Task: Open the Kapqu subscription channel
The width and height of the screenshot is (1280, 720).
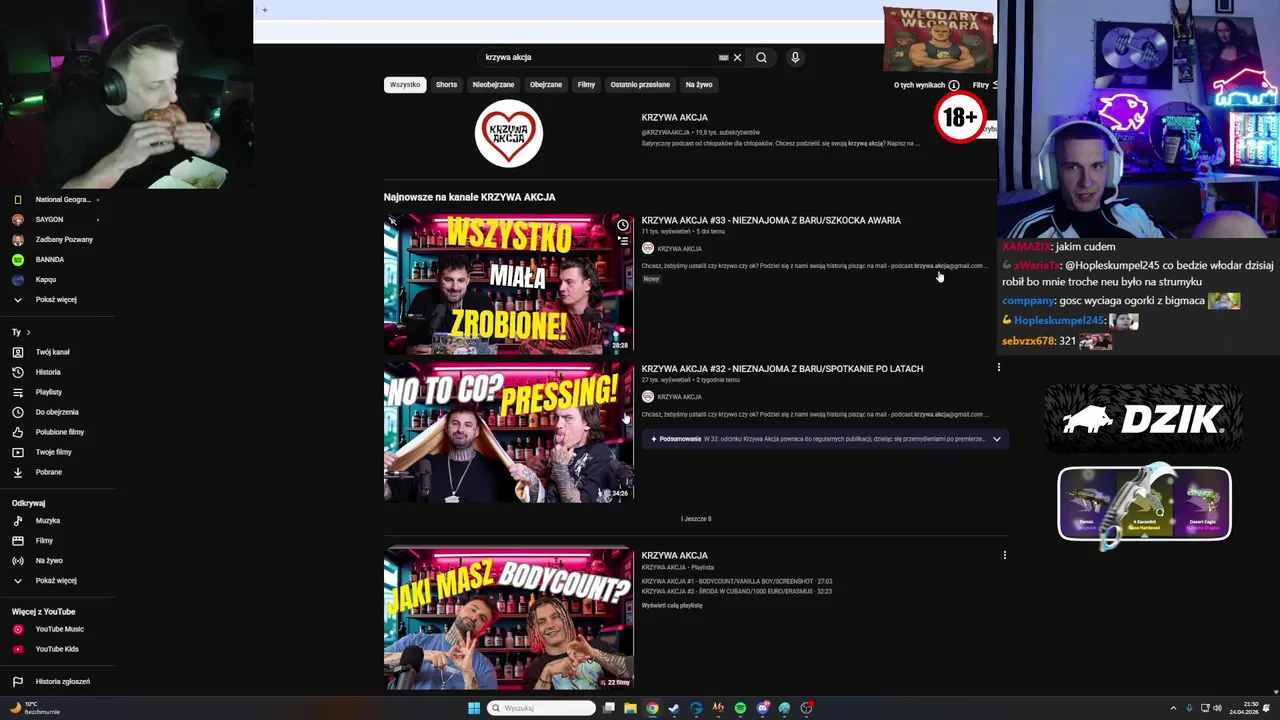Action: (x=45, y=279)
